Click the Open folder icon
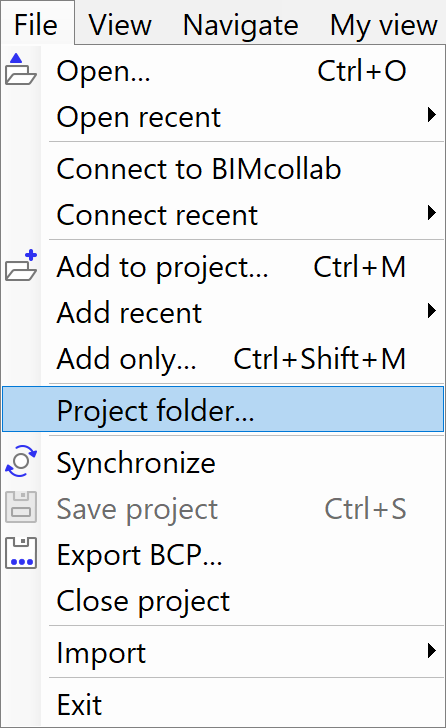 click(20, 70)
